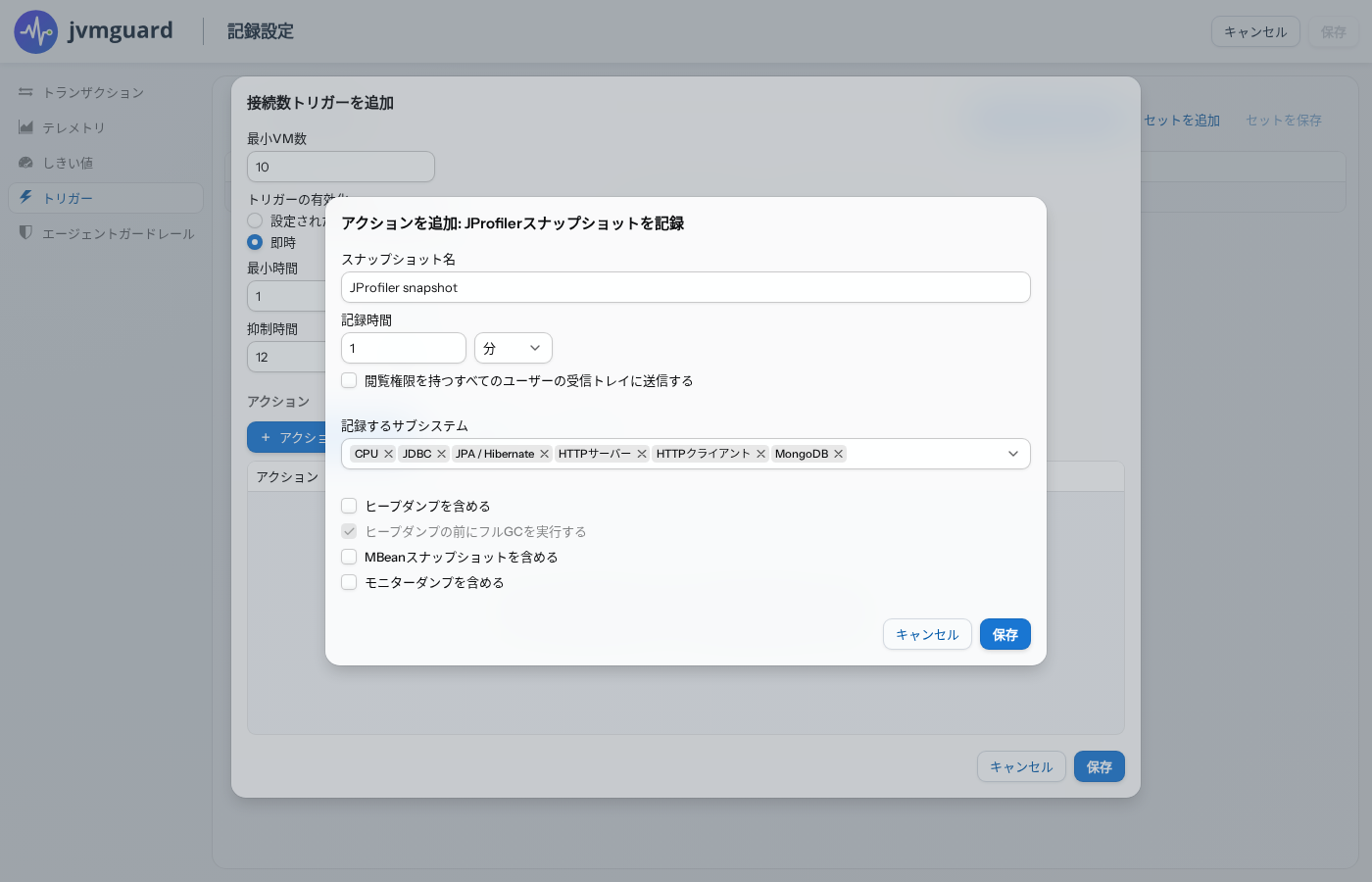Screen dimensions: 1372x882
Task: Click the しきい値 gauge icon
Action: tap(25, 163)
